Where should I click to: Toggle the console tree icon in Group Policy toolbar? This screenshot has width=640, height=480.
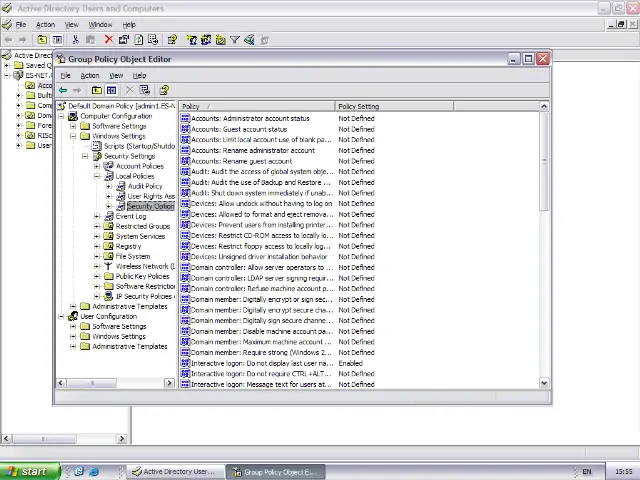coord(111,90)
